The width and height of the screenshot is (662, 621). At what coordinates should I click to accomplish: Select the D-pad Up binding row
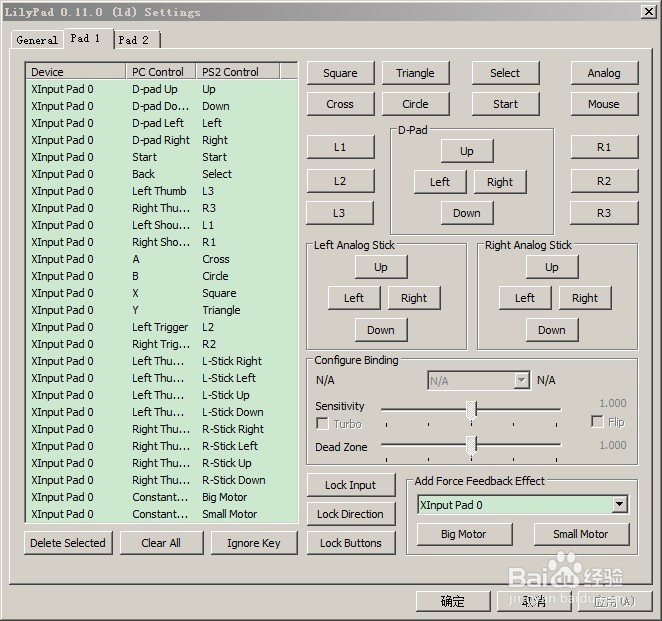[161, 89]
